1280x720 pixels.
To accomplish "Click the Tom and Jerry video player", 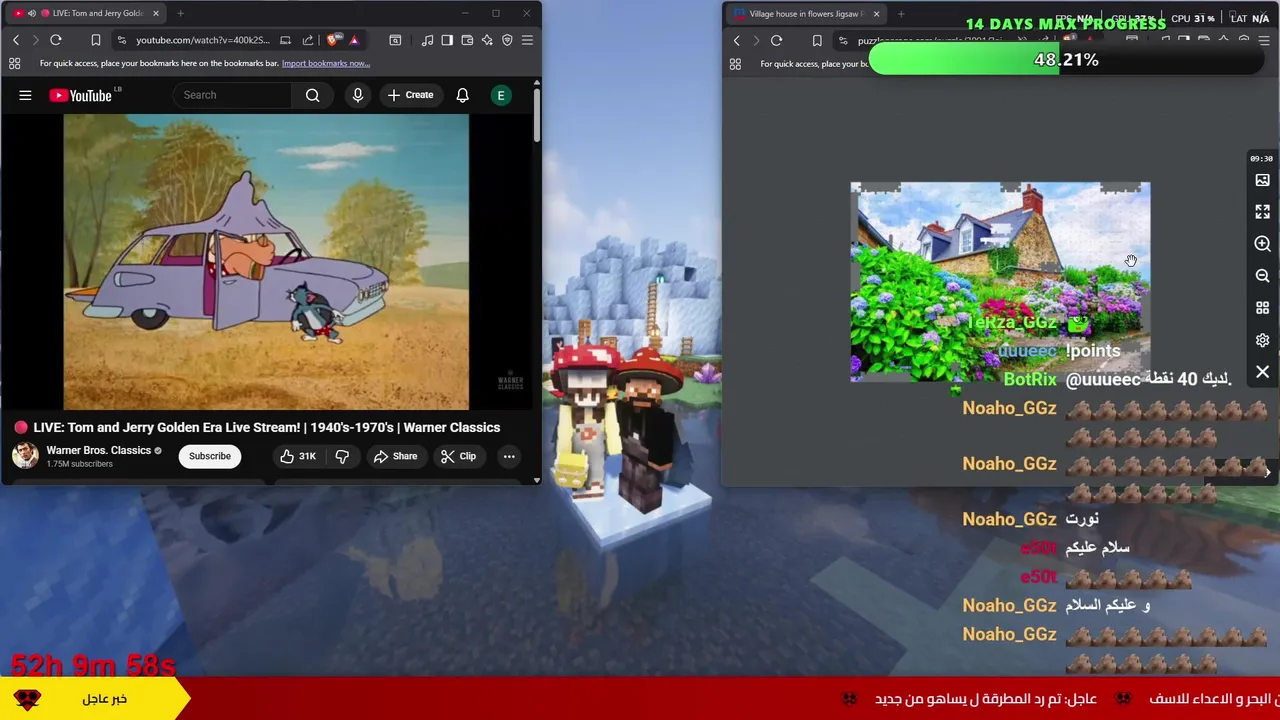I will coord(266,262).
